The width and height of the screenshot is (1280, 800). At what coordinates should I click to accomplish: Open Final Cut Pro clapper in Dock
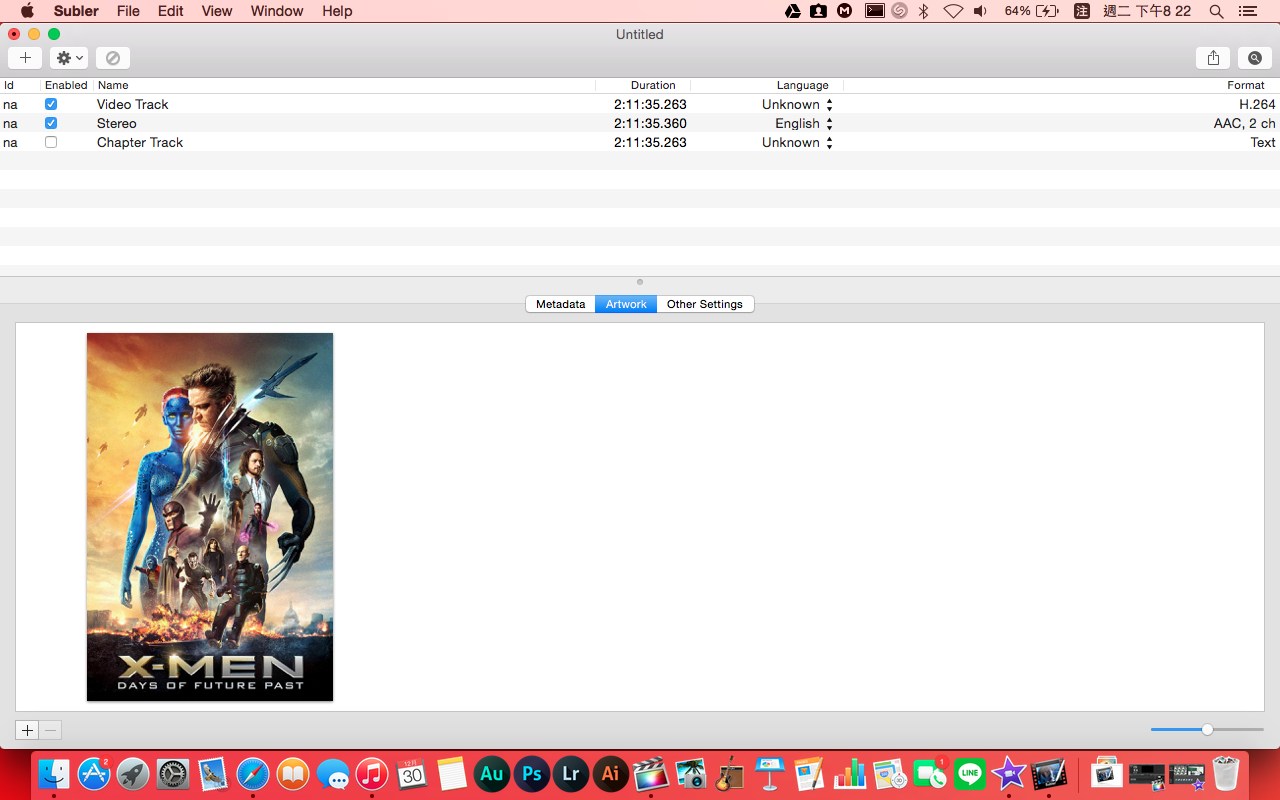pyautogui.click(x=651, y=773)
